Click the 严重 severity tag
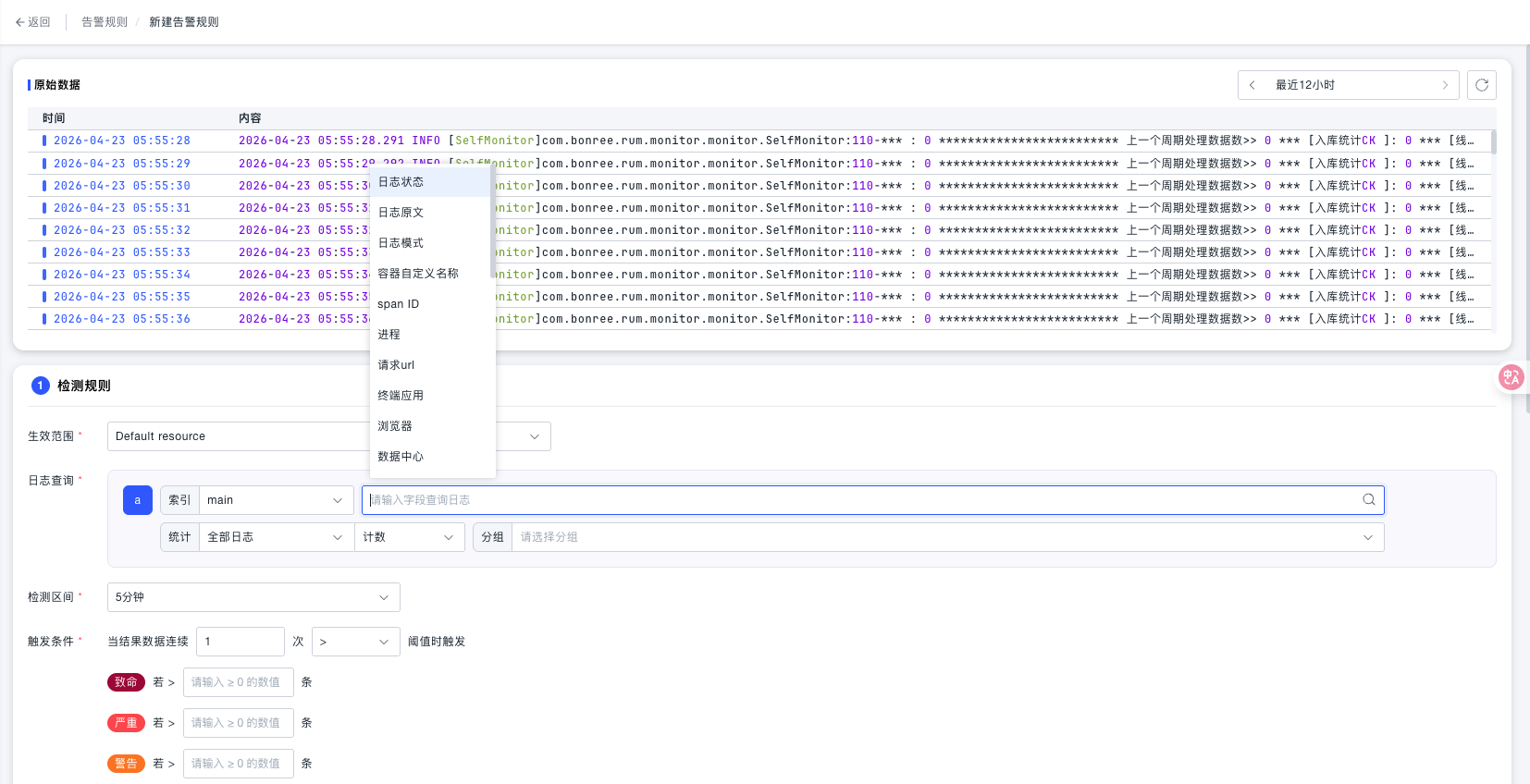The height and width of the screenshot is (784, 1530). click(x=126, y=723)
